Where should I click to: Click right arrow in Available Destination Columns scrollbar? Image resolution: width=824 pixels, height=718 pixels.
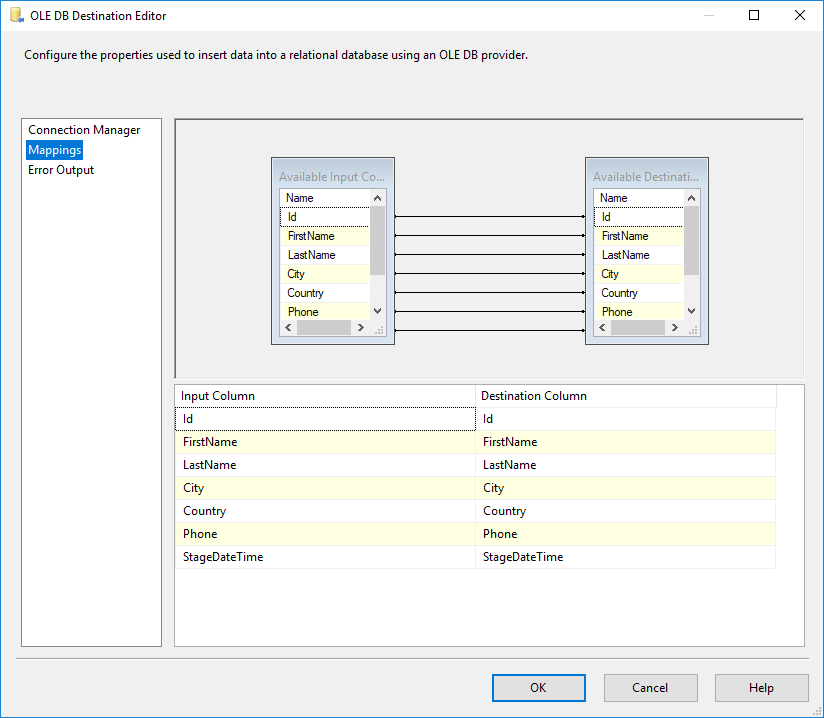675,327
